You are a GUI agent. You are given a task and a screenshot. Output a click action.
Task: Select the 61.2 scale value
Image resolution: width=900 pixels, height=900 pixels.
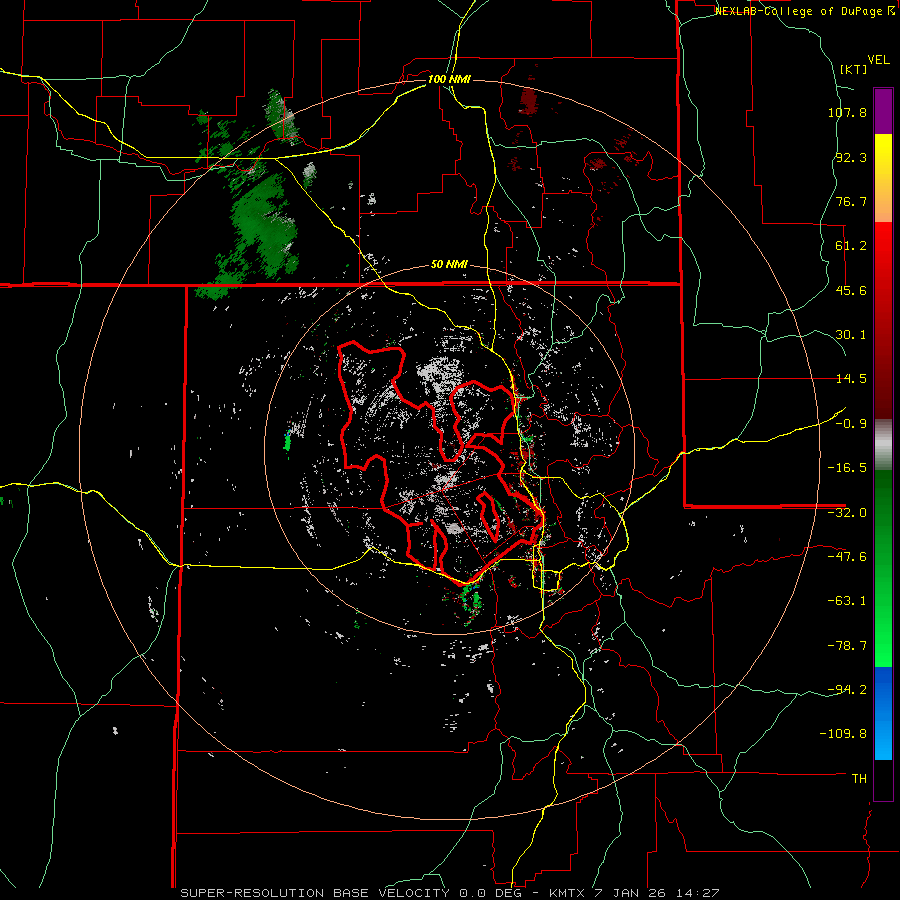pos(851,246)
